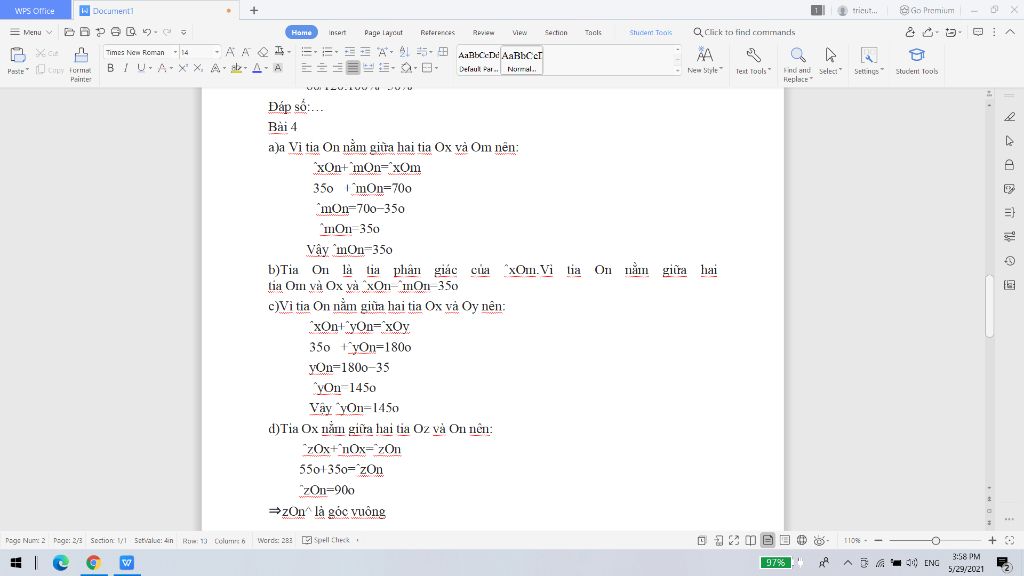Align text right
This screenshot has height=576, width=1024.
[x=337, y=68]
